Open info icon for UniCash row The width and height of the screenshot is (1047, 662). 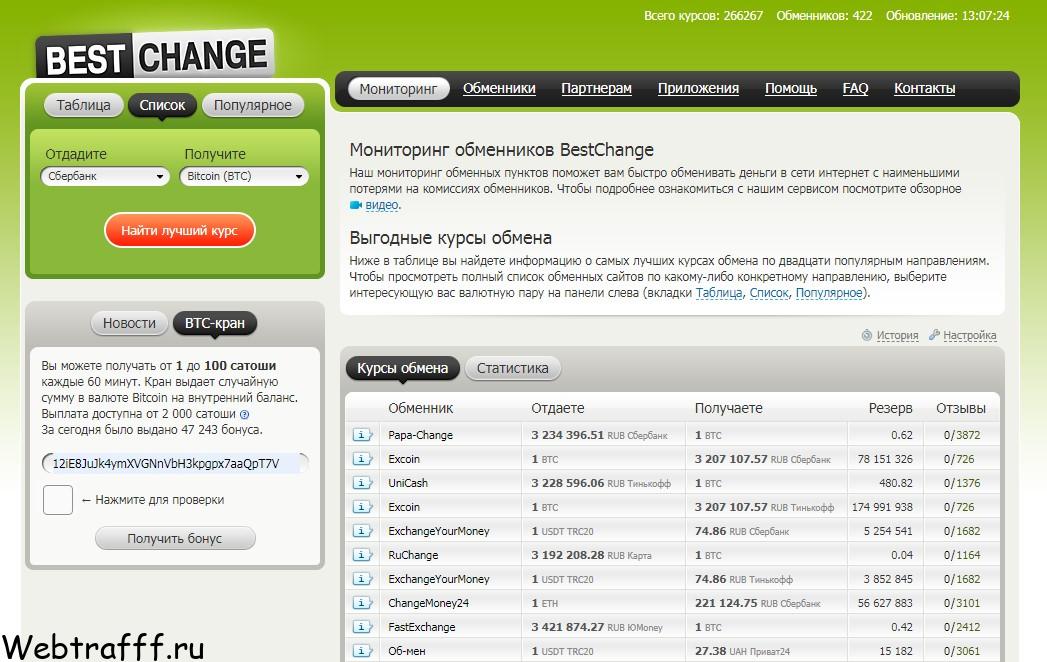(x=362, y=483)
